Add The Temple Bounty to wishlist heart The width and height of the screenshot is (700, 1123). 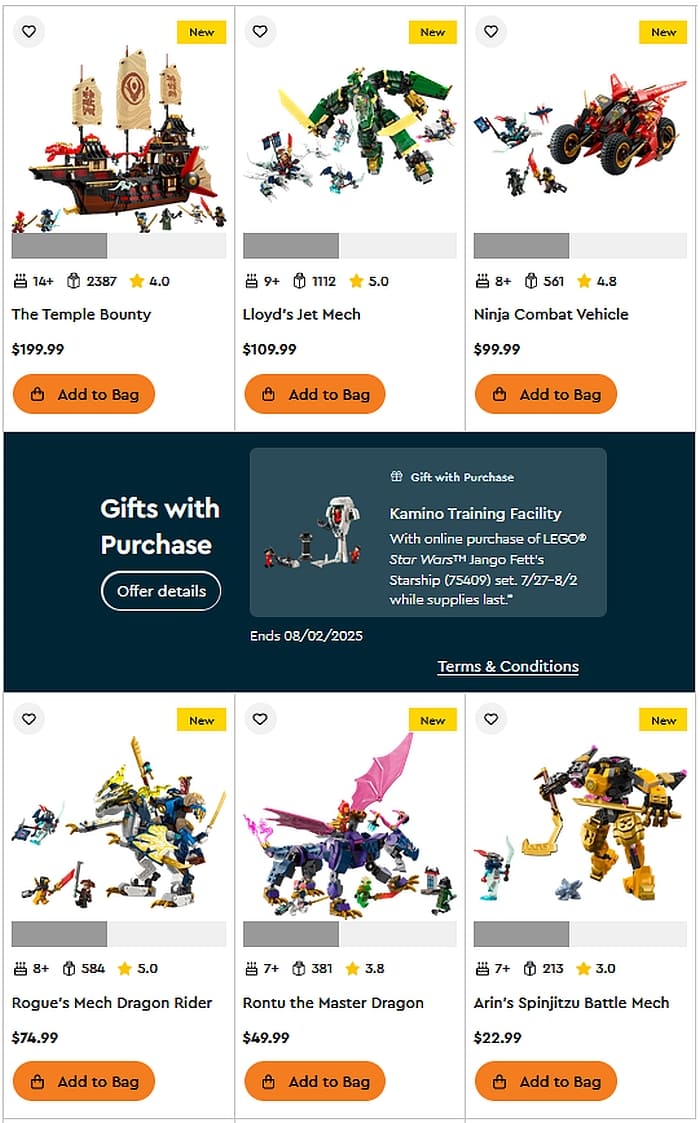pyautogui.click(x=29, y=32)
